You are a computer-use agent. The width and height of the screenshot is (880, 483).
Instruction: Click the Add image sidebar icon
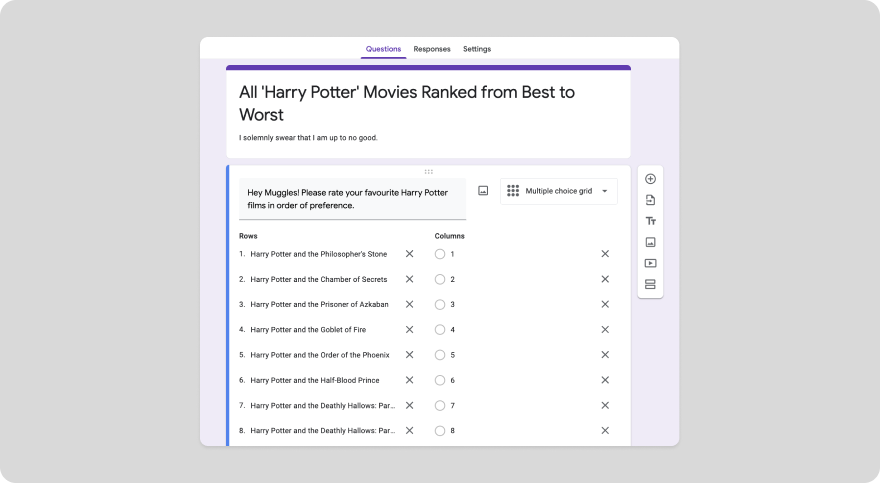point(650,242)
